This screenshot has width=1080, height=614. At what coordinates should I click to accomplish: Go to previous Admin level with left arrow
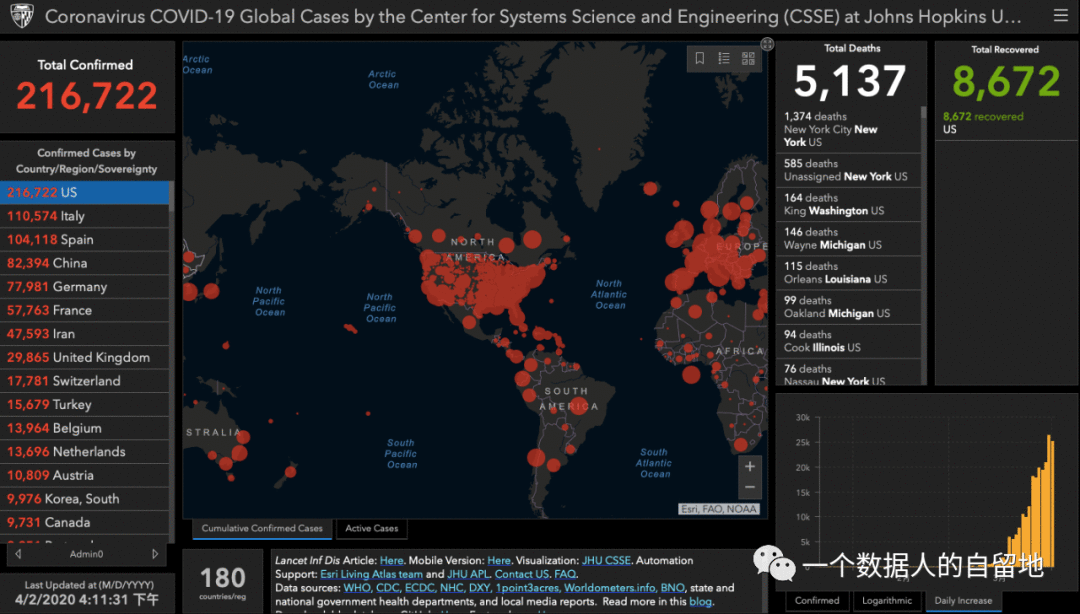18,554
